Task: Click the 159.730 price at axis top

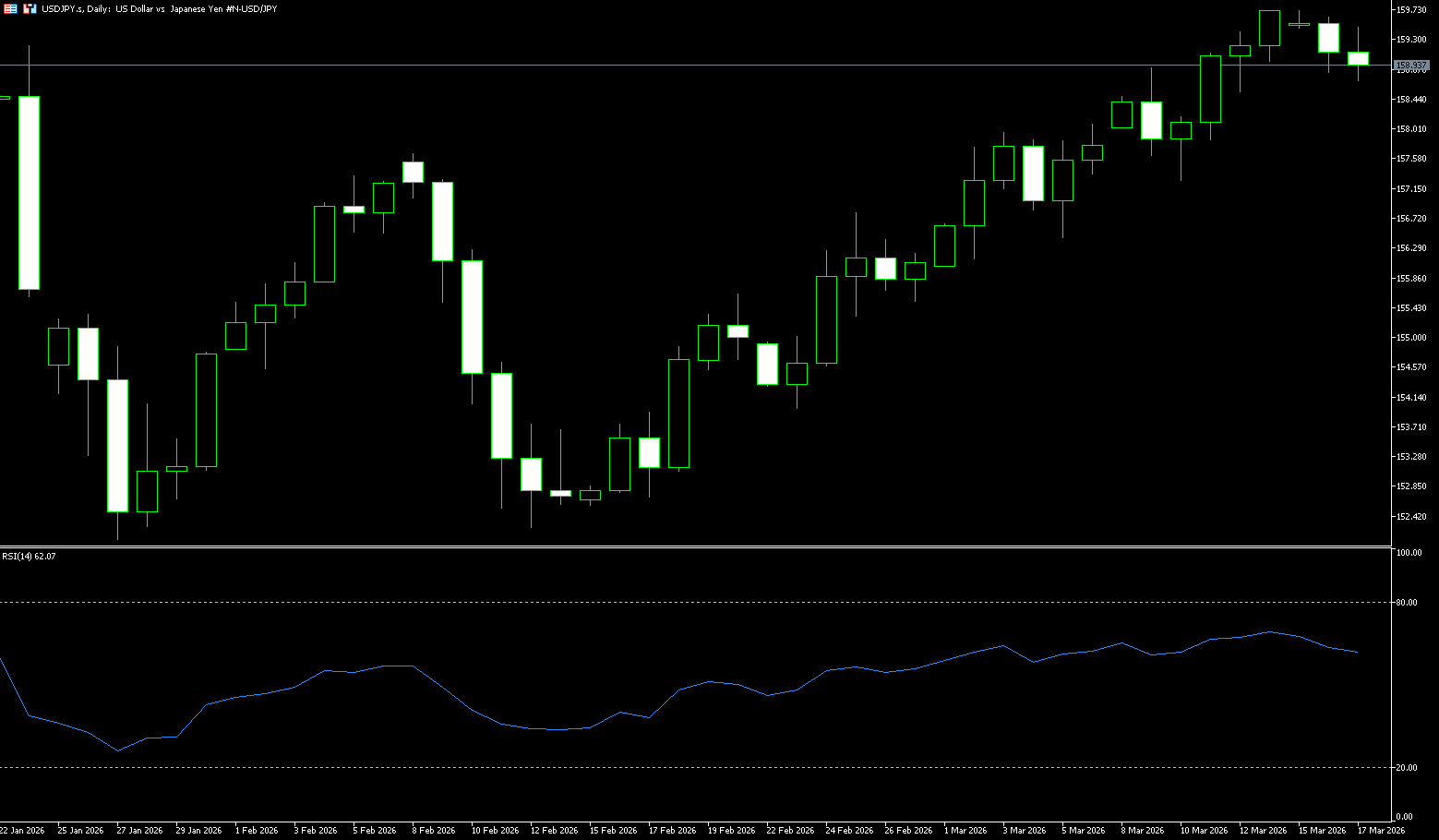Action: pos(1411,10)
